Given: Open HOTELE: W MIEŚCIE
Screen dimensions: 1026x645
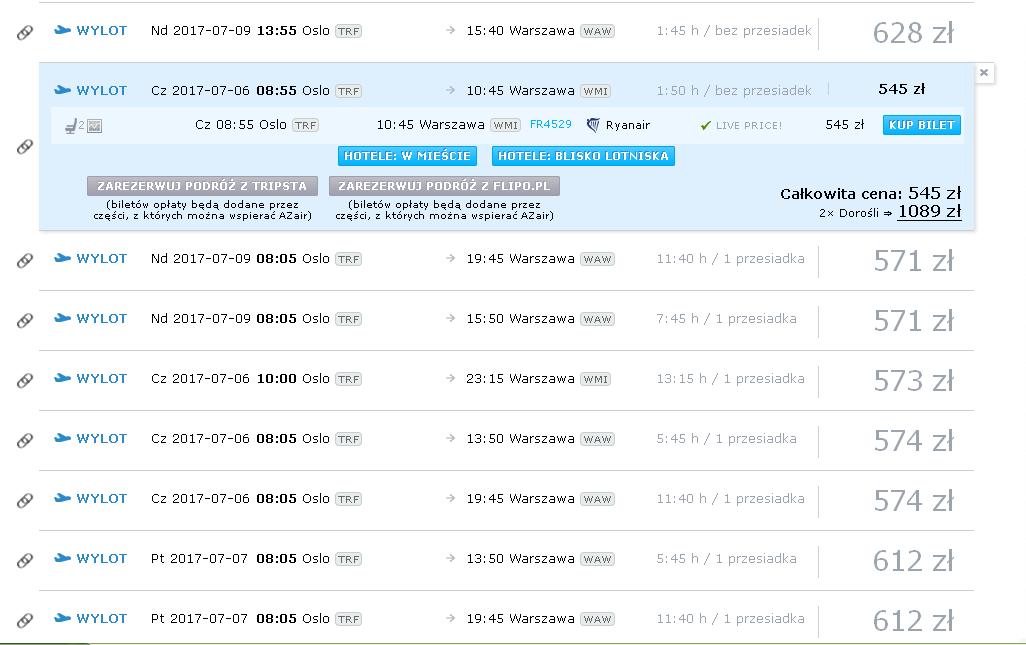Looking at the screenshot, I should pos(407,156).
